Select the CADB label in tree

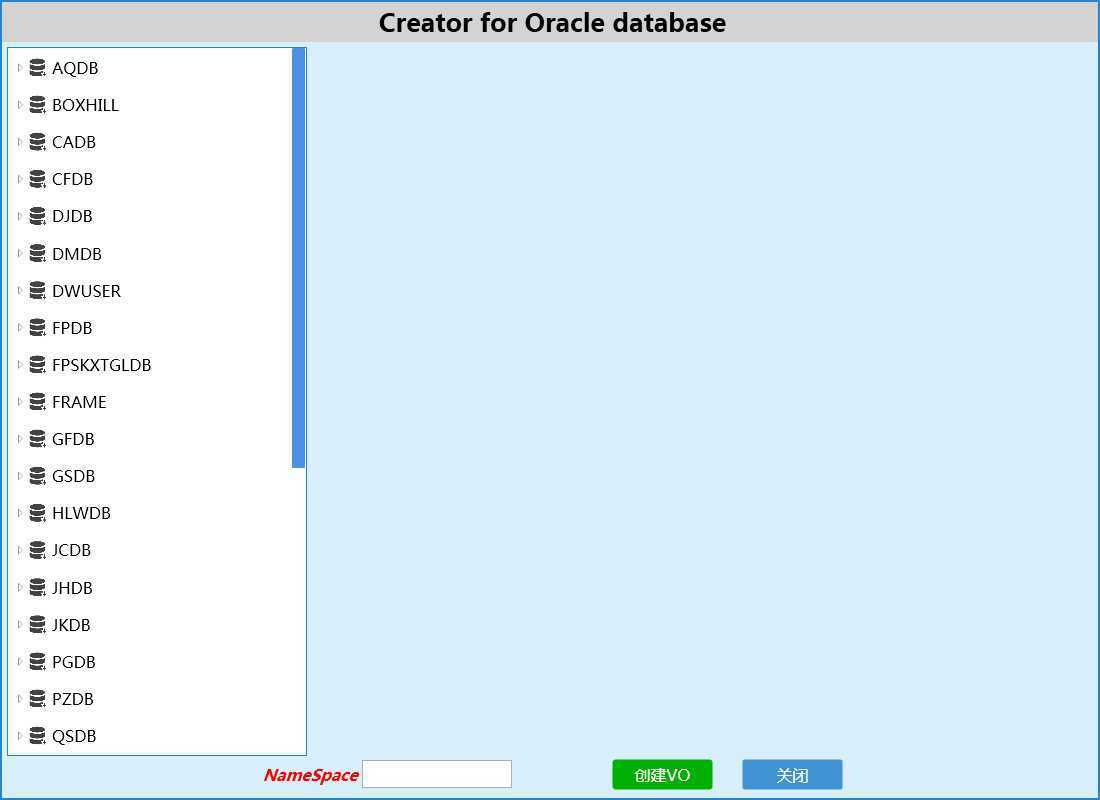coord(74,142)
